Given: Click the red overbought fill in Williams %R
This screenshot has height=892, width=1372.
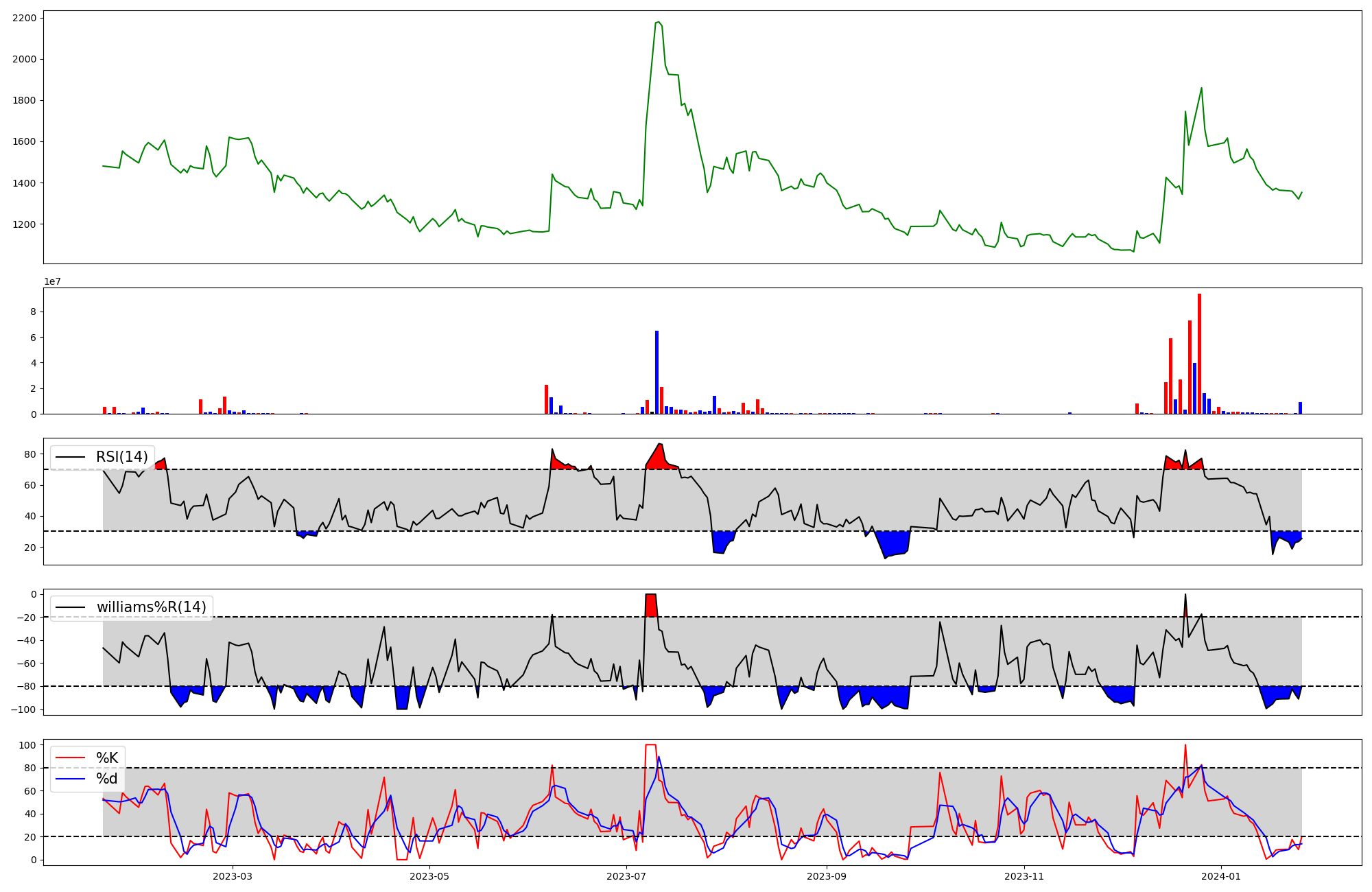Looking at the screenshot, I should click(651, 605).
